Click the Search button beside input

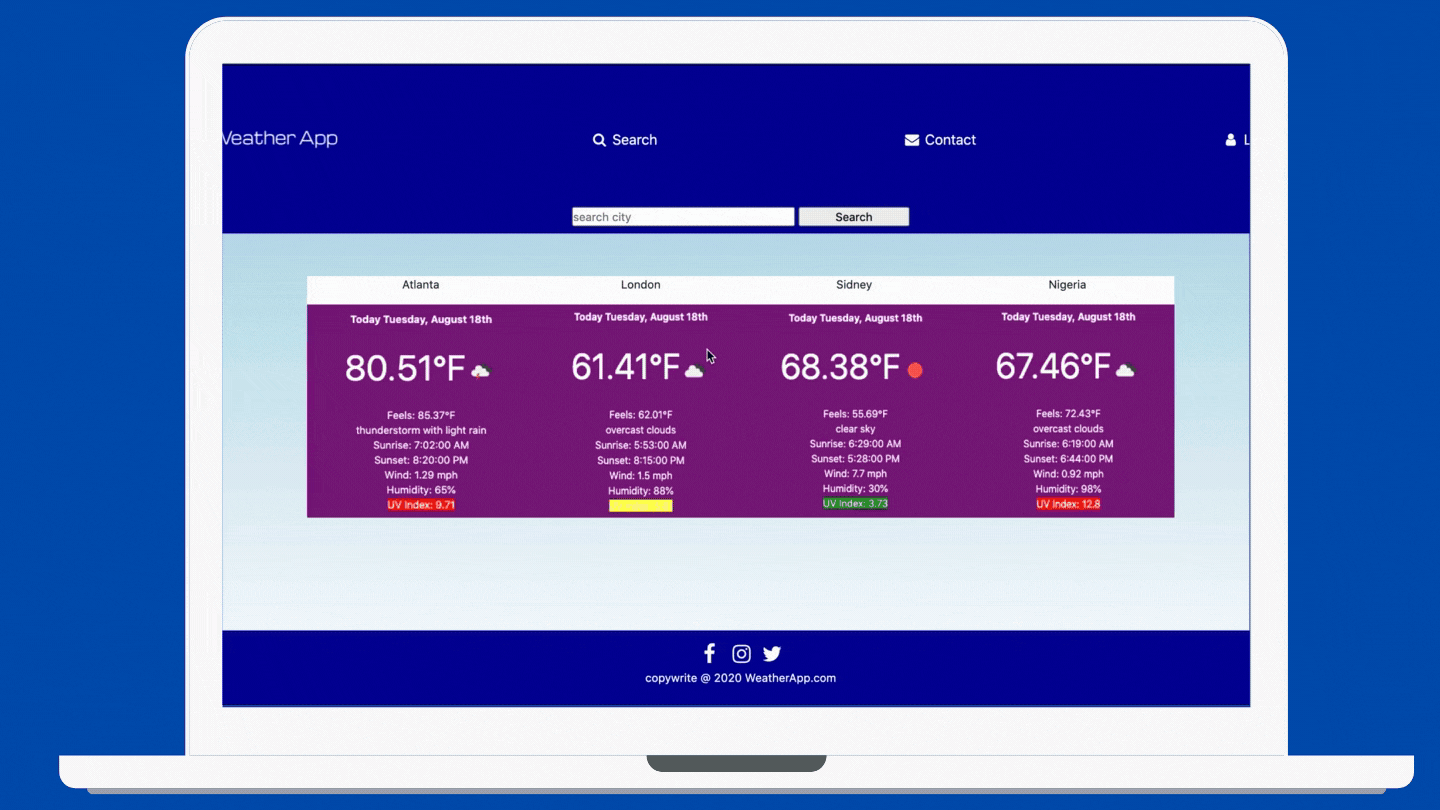pos(854,217)
